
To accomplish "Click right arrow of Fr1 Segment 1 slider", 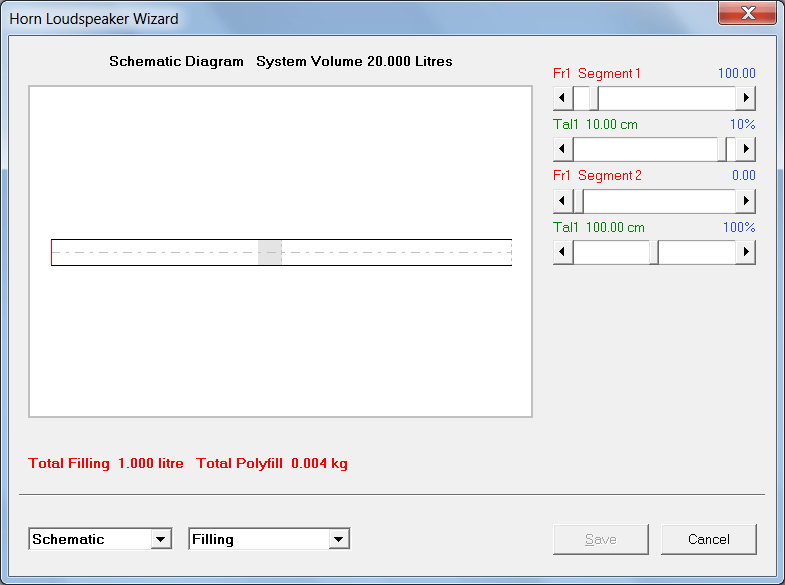I will [x=745, y=98].
